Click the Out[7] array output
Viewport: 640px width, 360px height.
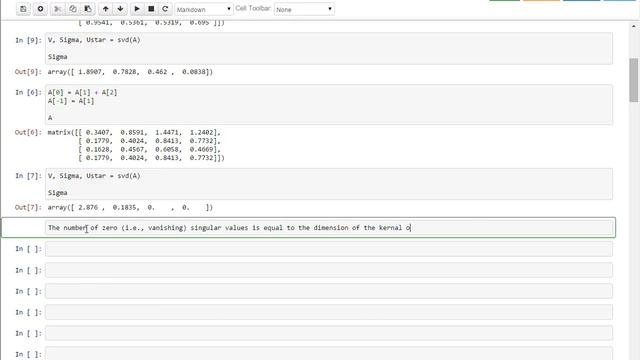[x=130, y=207]
